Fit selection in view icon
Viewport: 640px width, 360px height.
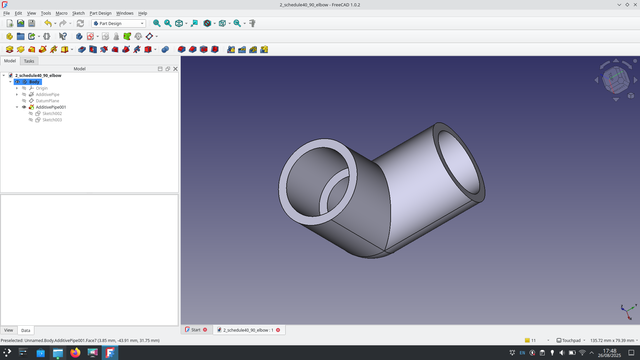pyautogui.click(x=167, y=23)
